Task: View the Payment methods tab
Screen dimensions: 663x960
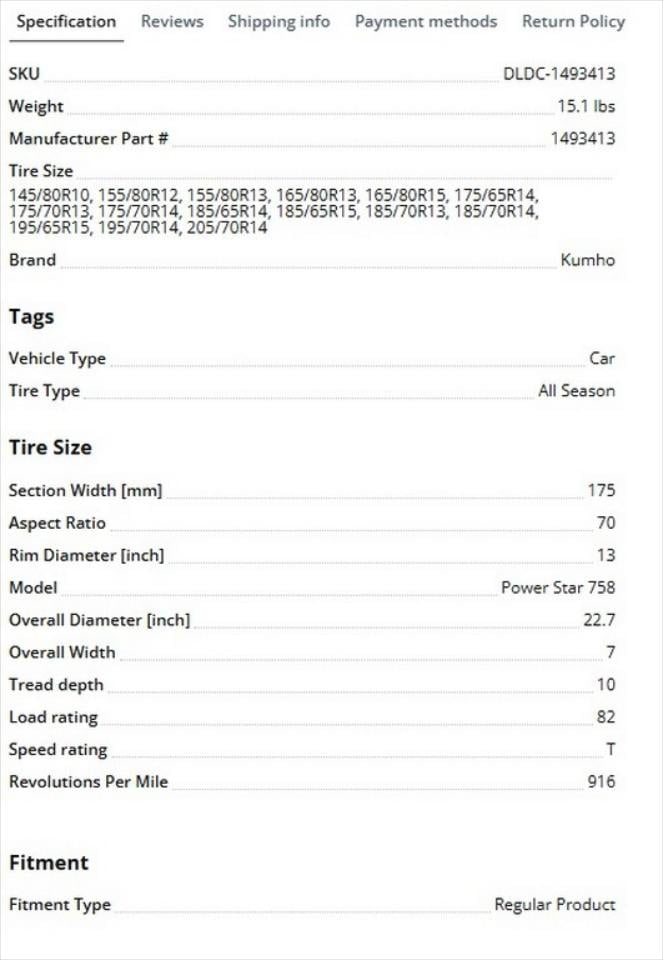Action: coord(425,21)
